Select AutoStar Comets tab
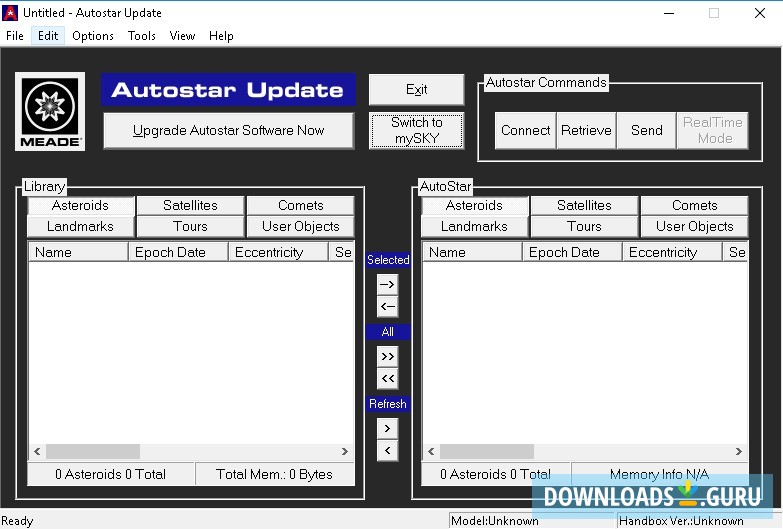Image resolution: width=783 pixels, height=529 pixels. (x=695, y=205)
